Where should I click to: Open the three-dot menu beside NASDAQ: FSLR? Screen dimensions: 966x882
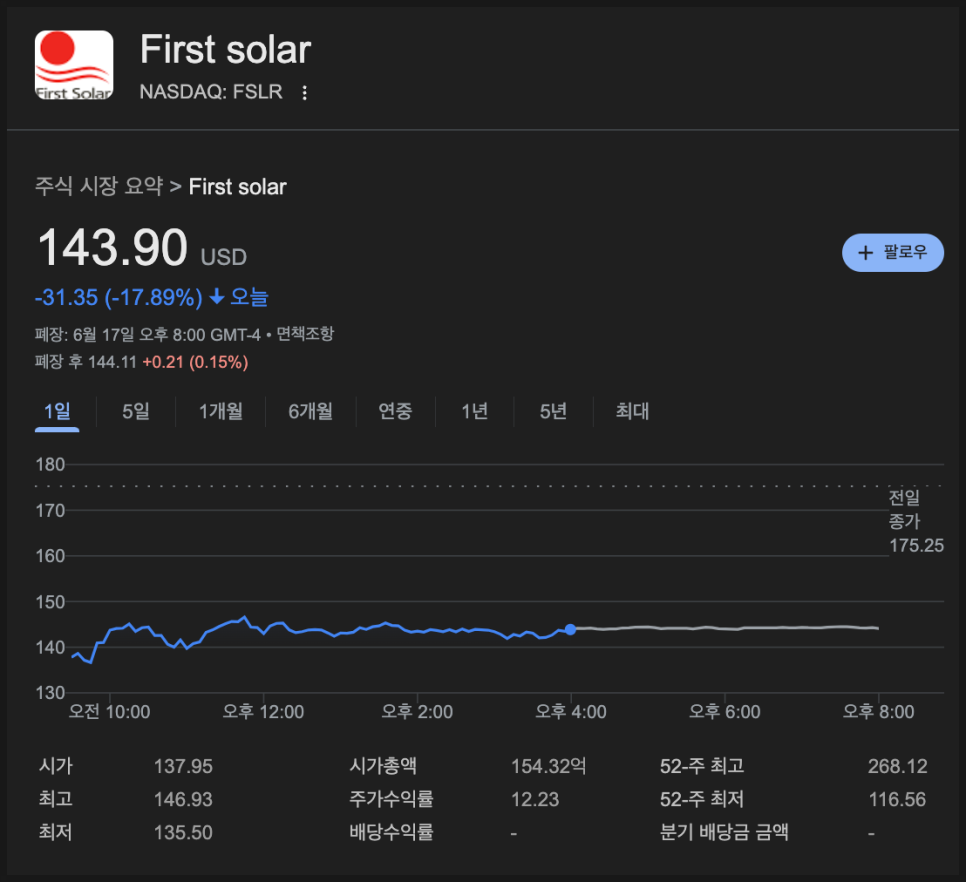point(304,92)
